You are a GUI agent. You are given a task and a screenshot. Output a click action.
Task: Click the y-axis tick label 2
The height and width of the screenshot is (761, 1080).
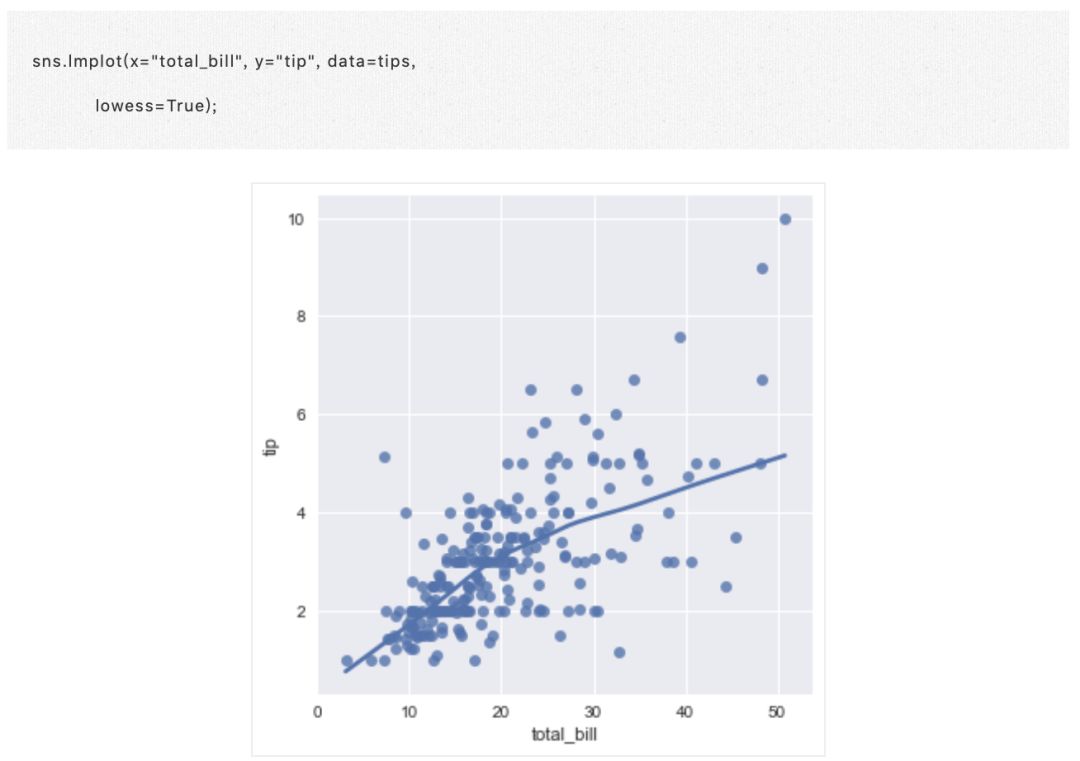click(x=301, y=611)
